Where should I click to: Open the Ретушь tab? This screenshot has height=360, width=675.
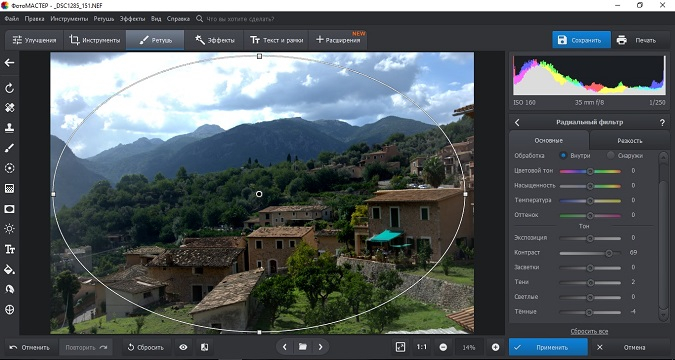point(155,40)
